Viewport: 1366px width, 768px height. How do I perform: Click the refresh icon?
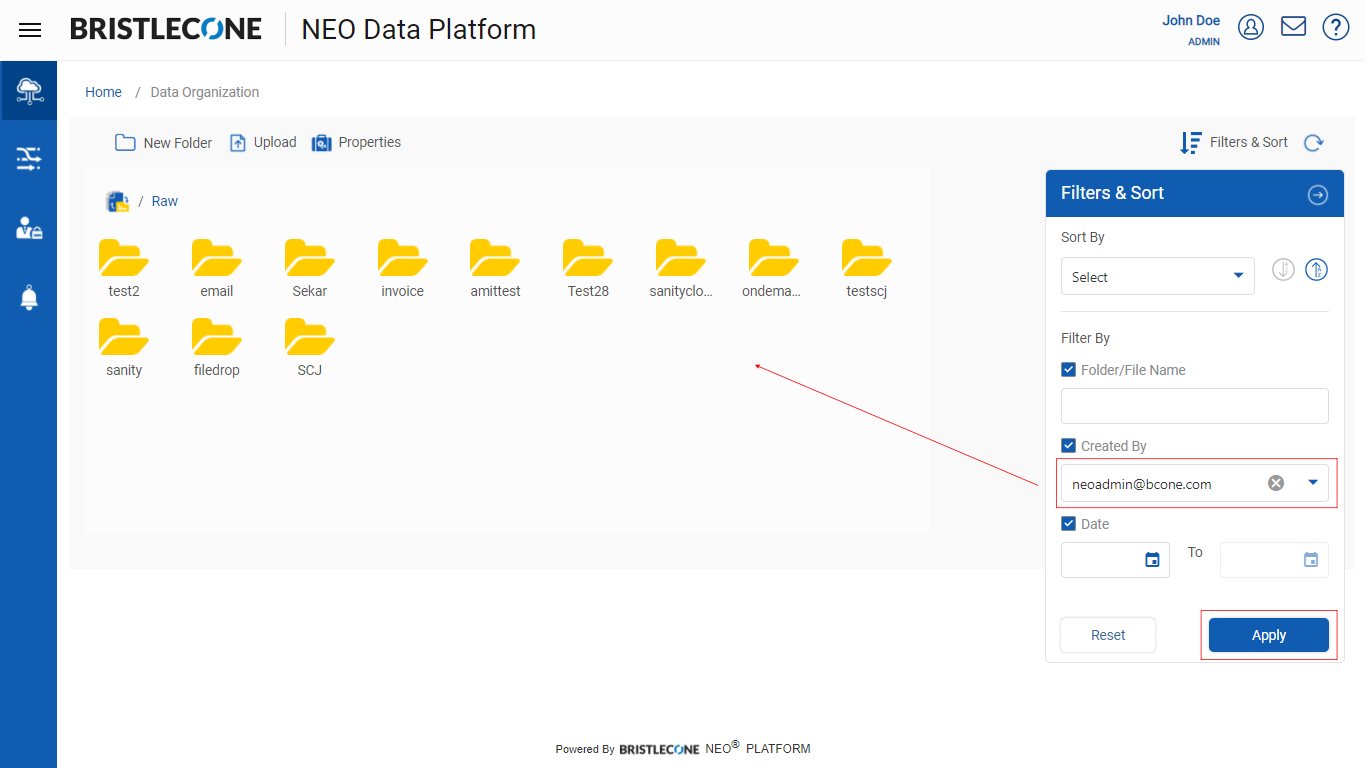[1314, 143]
